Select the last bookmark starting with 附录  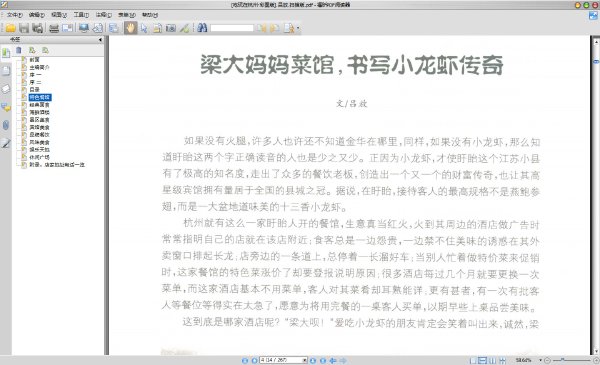(57, 165)
